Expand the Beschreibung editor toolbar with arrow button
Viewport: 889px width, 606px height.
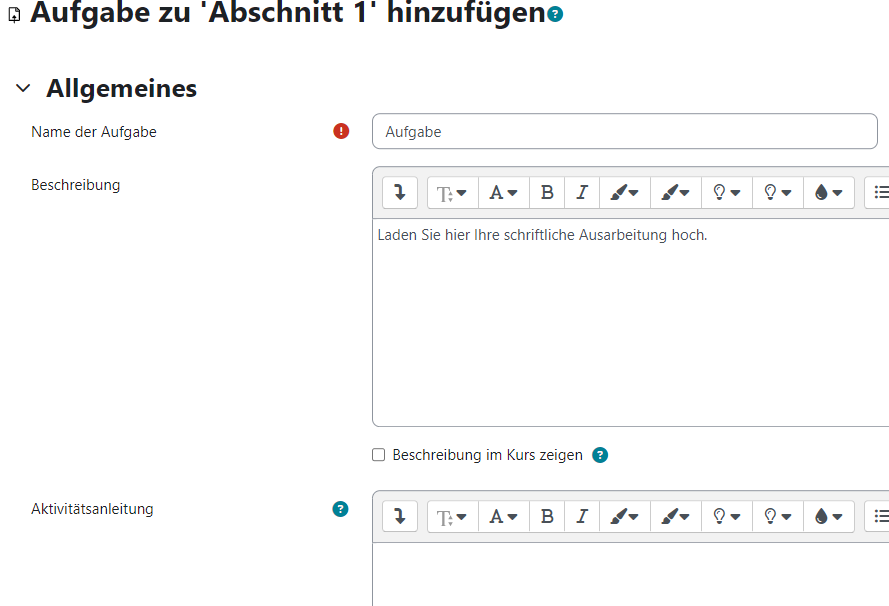point(399,192)
